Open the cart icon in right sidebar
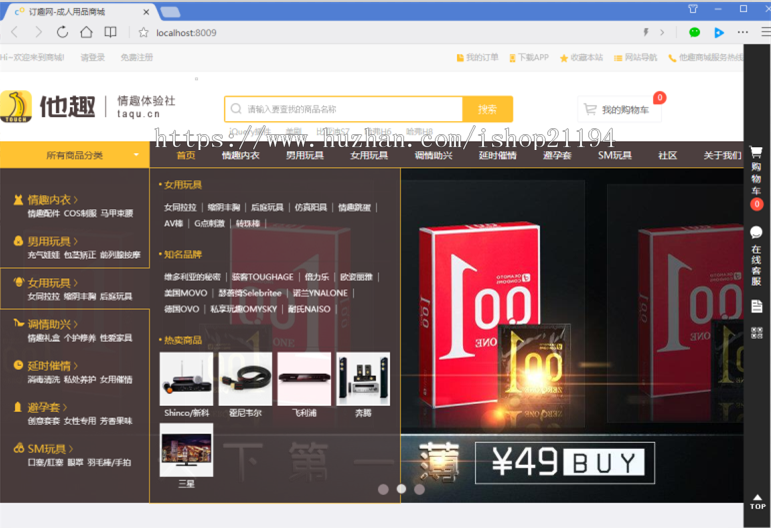The height and width of the screenshot is (528, 771). tap(756, 151)
